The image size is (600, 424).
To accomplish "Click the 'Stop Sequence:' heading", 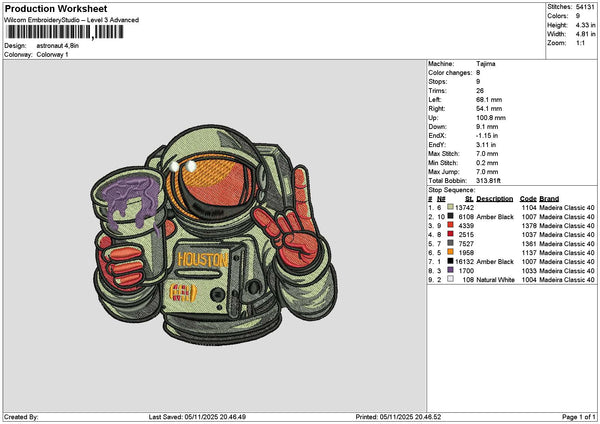I will click(x=452, y=190).
